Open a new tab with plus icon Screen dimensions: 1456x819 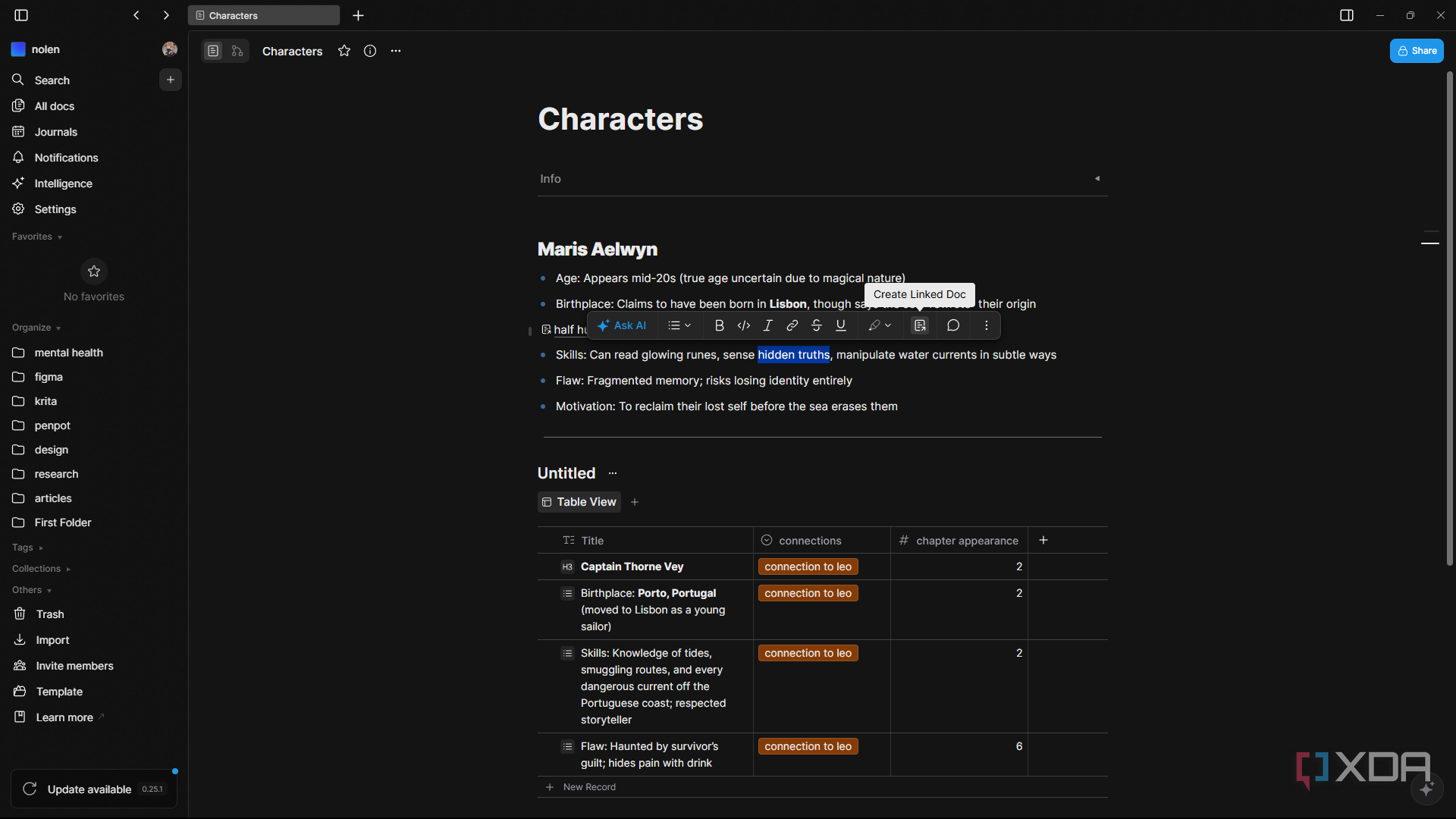pos(359,15)
